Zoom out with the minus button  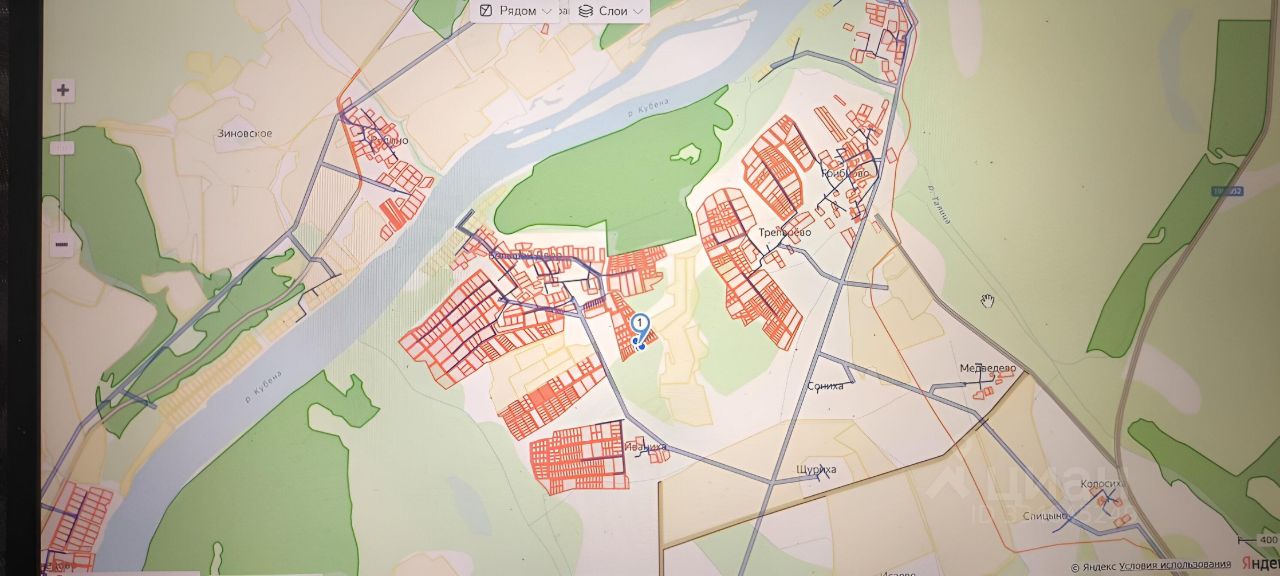tap(63, 244)
